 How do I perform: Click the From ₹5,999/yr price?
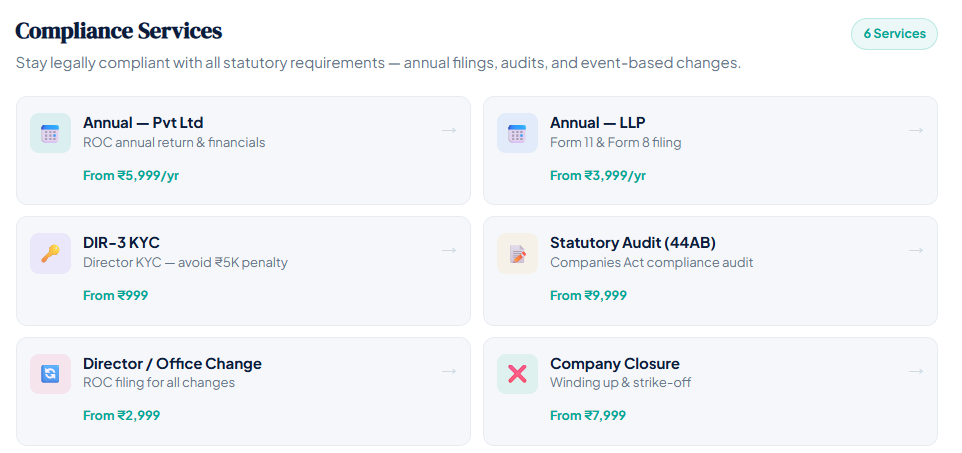click(x=131, y=175)
